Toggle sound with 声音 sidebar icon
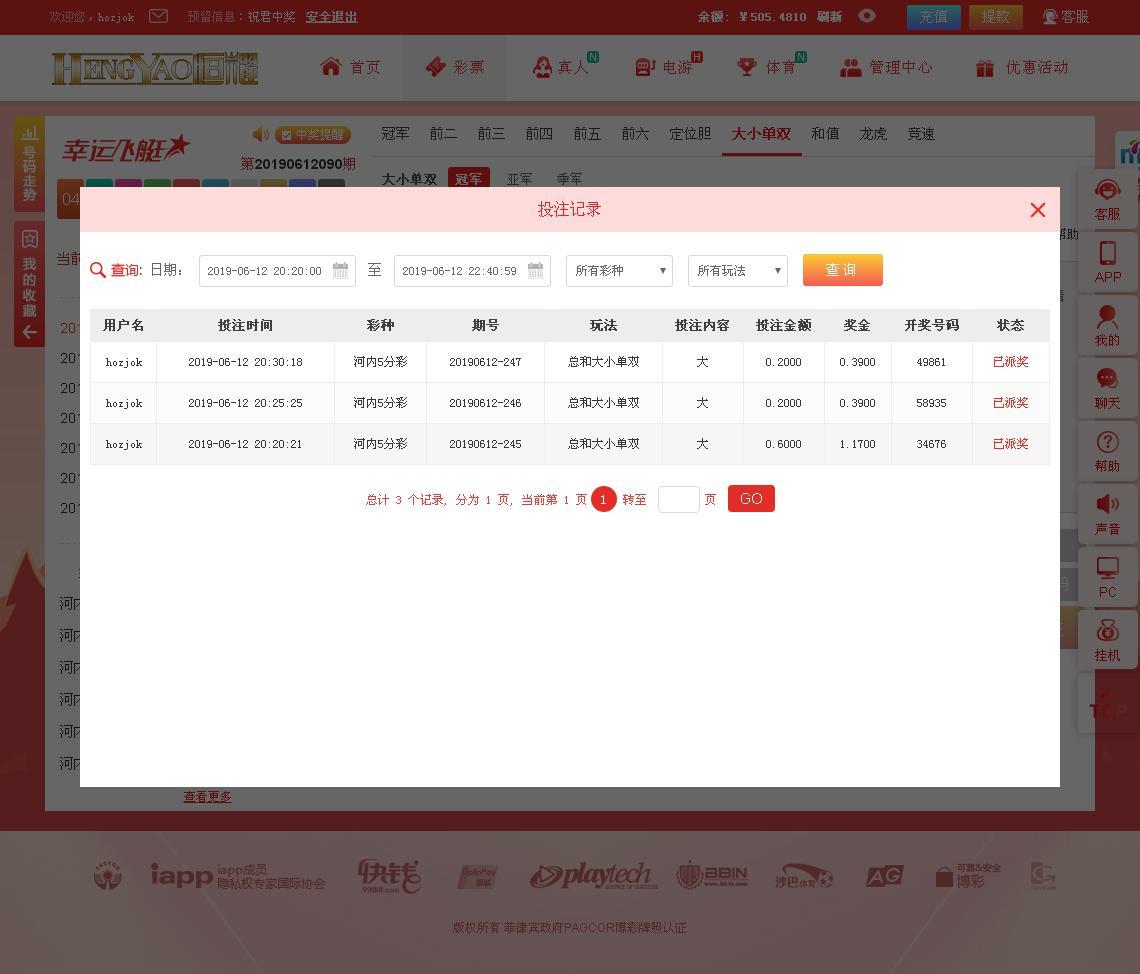The image size is (1140, 974). (x=1107, y=515)
